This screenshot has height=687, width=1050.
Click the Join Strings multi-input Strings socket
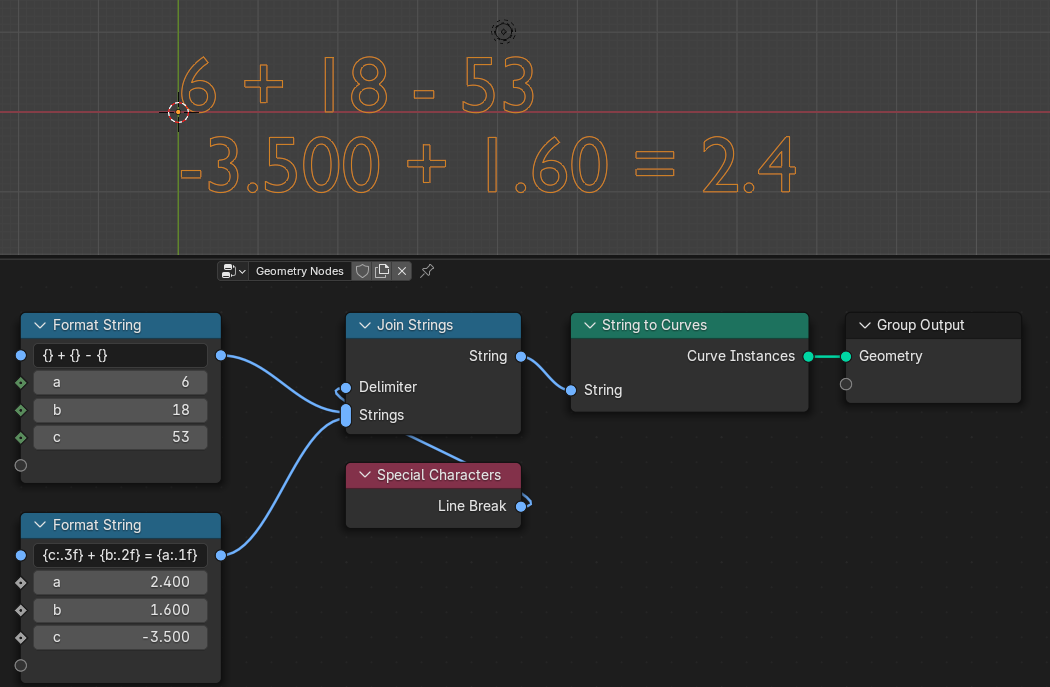click(346, 415)
